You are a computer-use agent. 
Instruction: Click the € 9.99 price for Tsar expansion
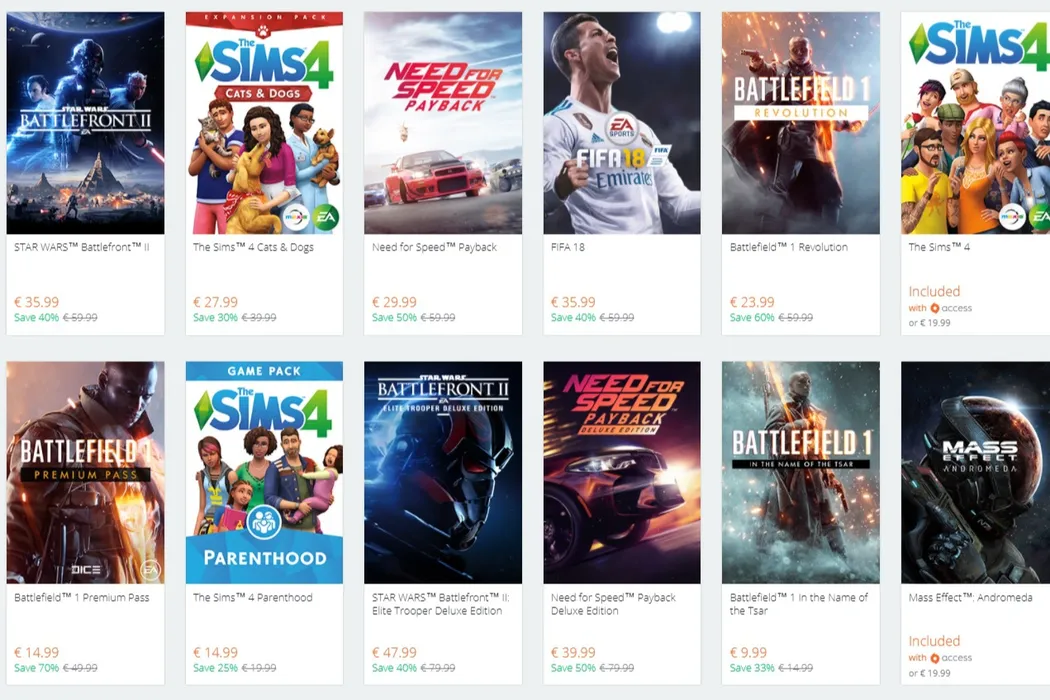(x=749, y=652)
